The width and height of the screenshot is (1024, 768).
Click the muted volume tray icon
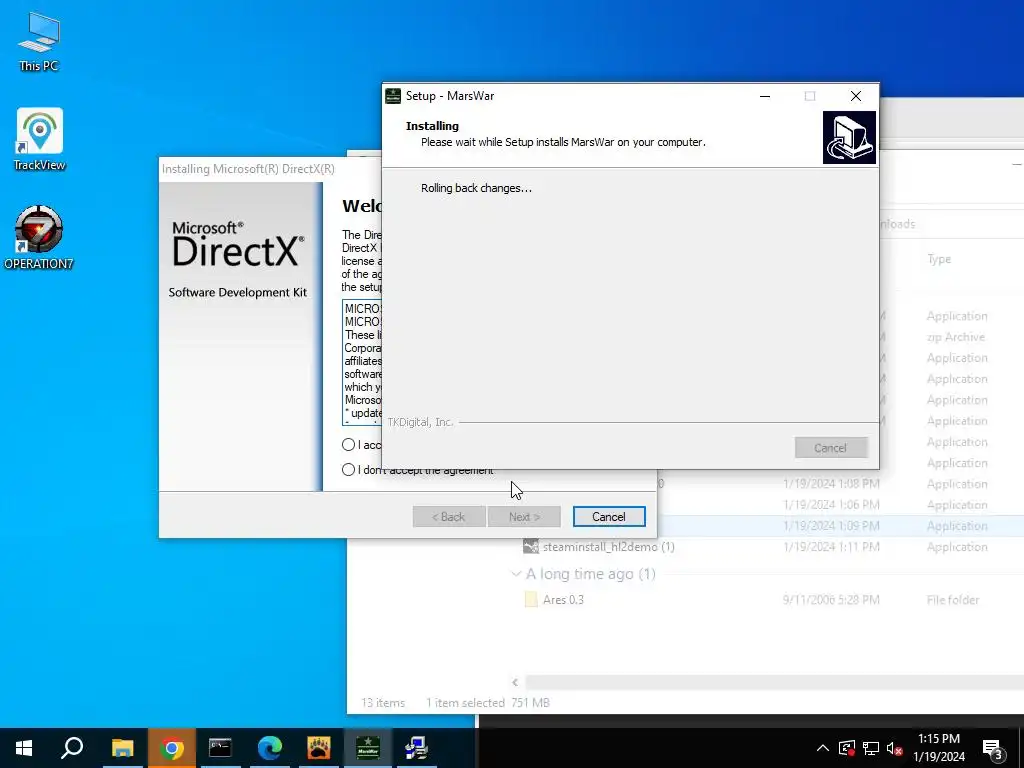point(895,748)
